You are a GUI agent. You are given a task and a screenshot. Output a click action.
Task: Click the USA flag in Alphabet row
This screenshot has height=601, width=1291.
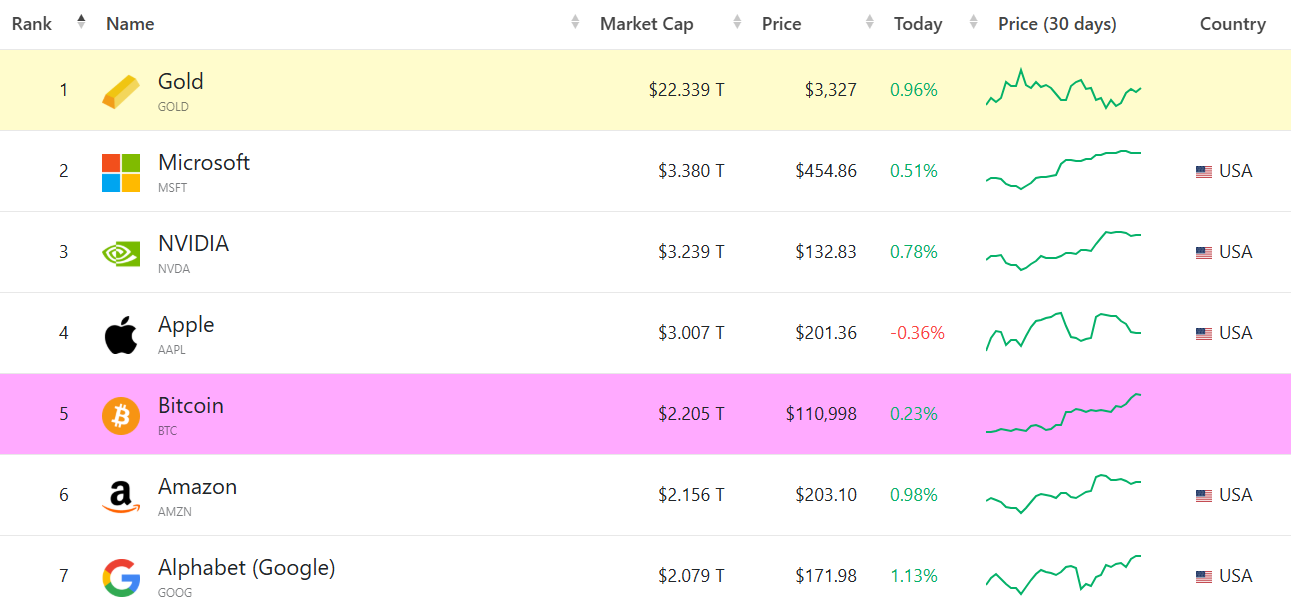(x=1204, y=577)
